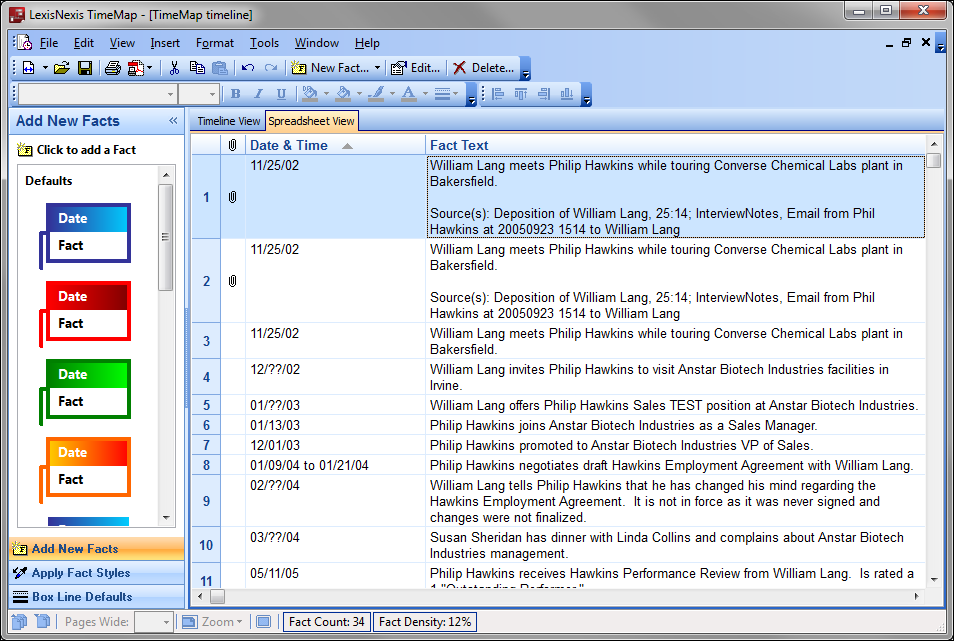Choose the orange Date/Fact box style
The width and height of the screenshot is (954, 641).
coord(85,469)
